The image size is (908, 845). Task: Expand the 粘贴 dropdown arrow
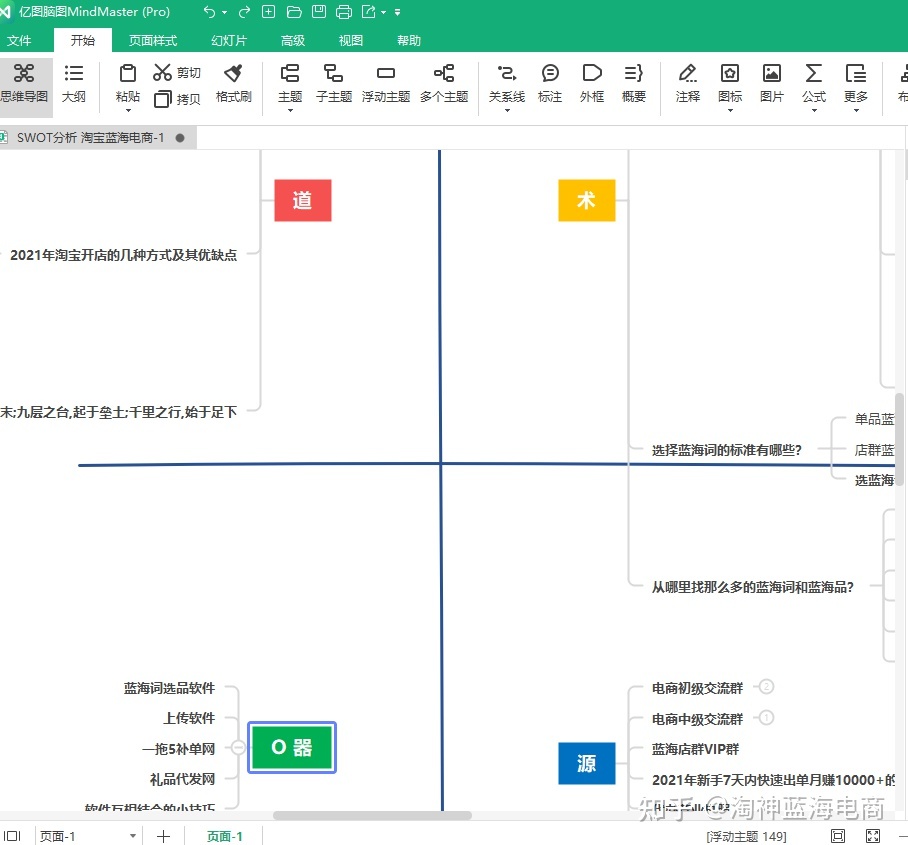point(128,110)
